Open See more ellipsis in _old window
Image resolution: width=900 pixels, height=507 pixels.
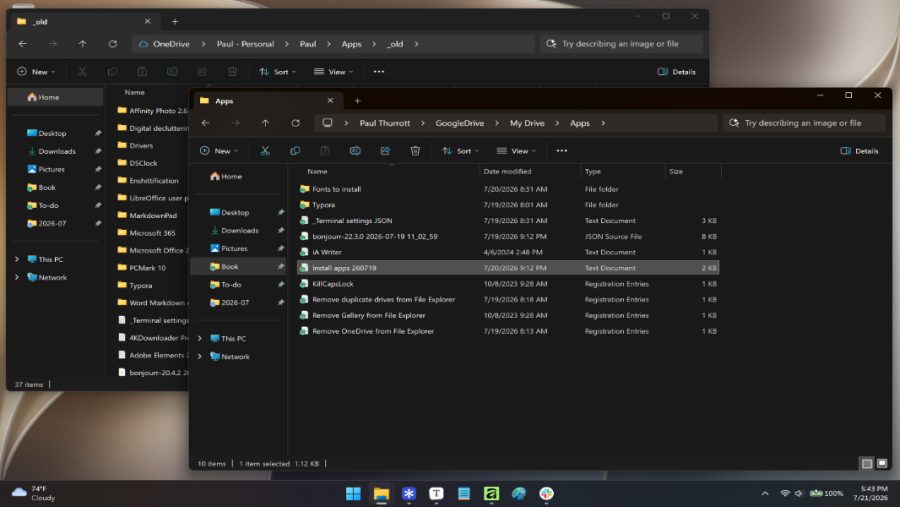click(379, 72)
